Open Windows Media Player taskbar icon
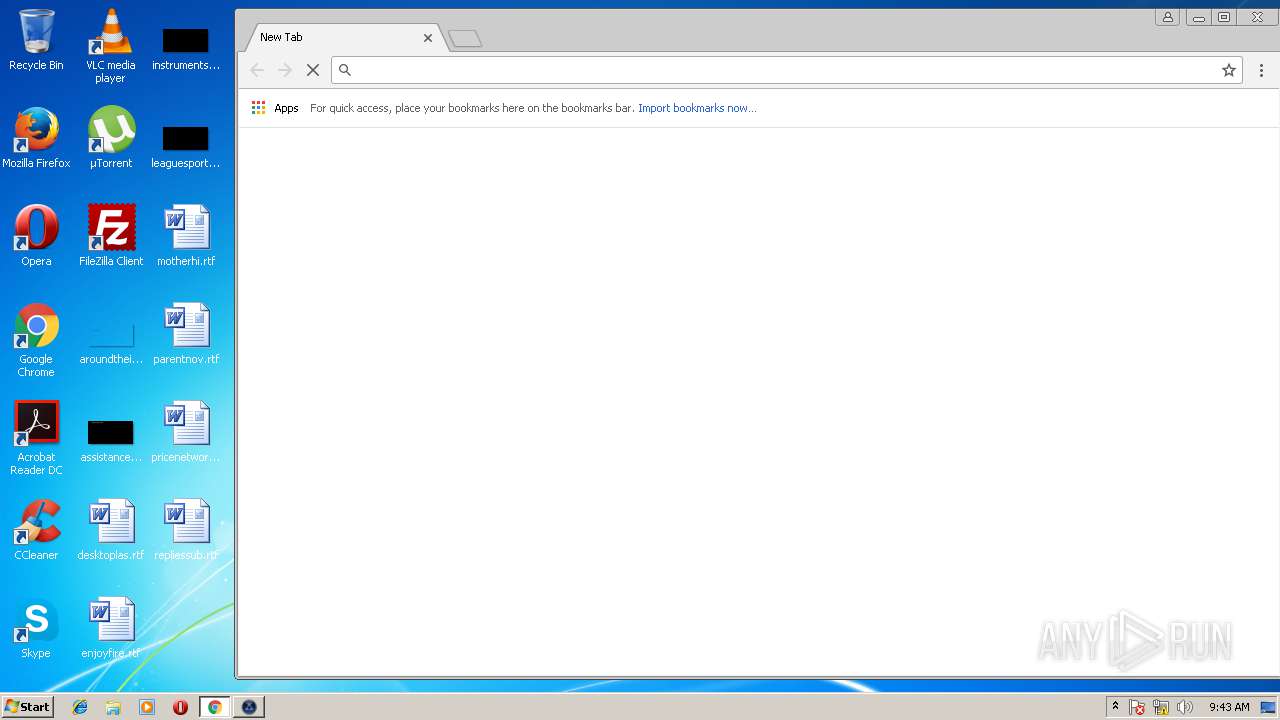Screen dimensions: 1280x720 click(x=147, y=707)
